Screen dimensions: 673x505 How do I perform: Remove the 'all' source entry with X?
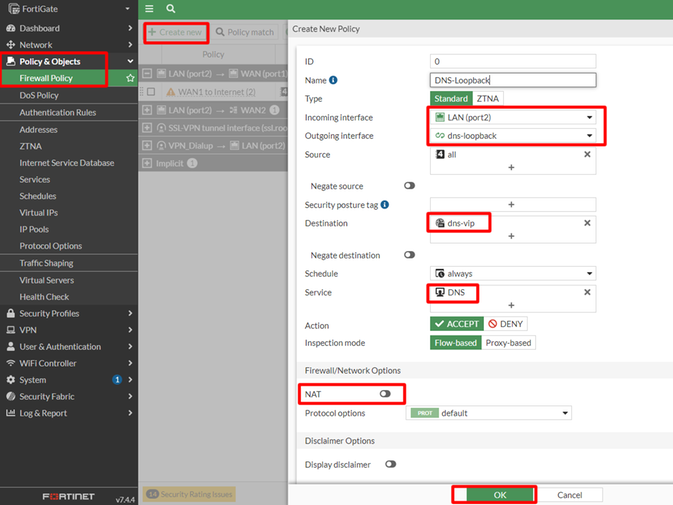tap(587, 154)
